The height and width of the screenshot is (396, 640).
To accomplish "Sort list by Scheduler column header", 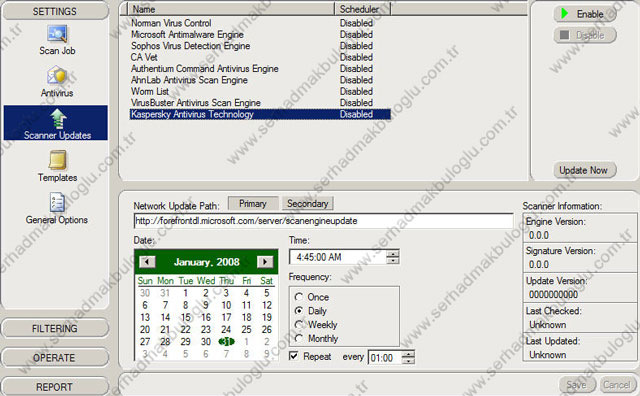I will tap(362, 9).
